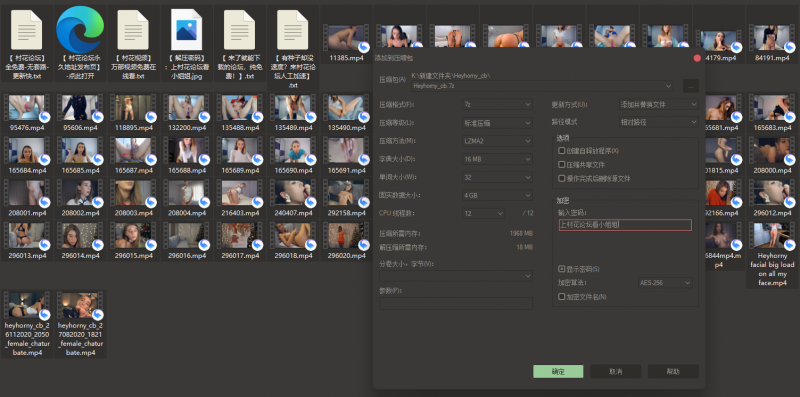Select file 132200.mp4
This screenshot has width=800, height=397.
186,113
